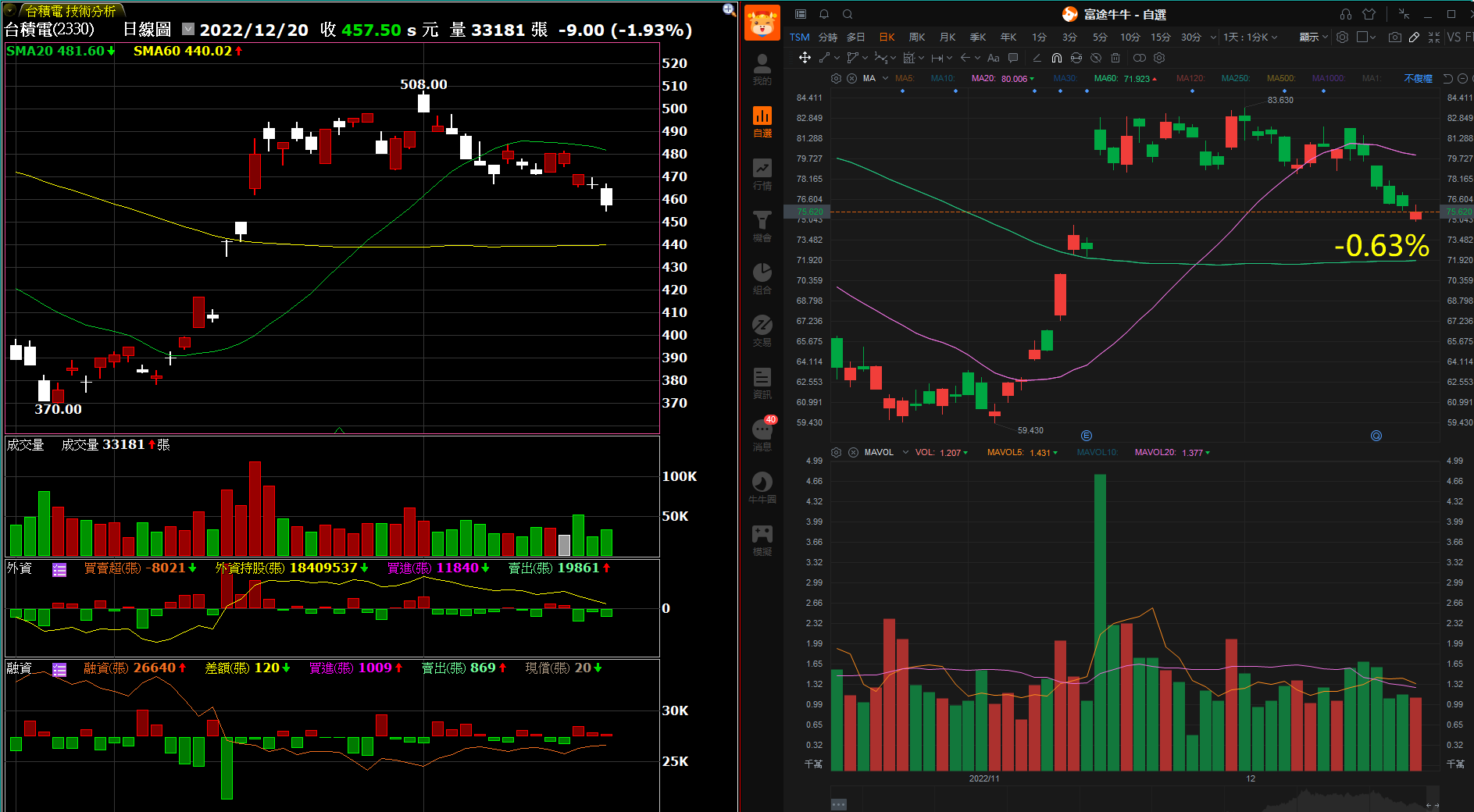Open notifications bell in Futubull title bar
Image resolution: width=1474 pixels, height=812 pixels.
pos(824,14)
